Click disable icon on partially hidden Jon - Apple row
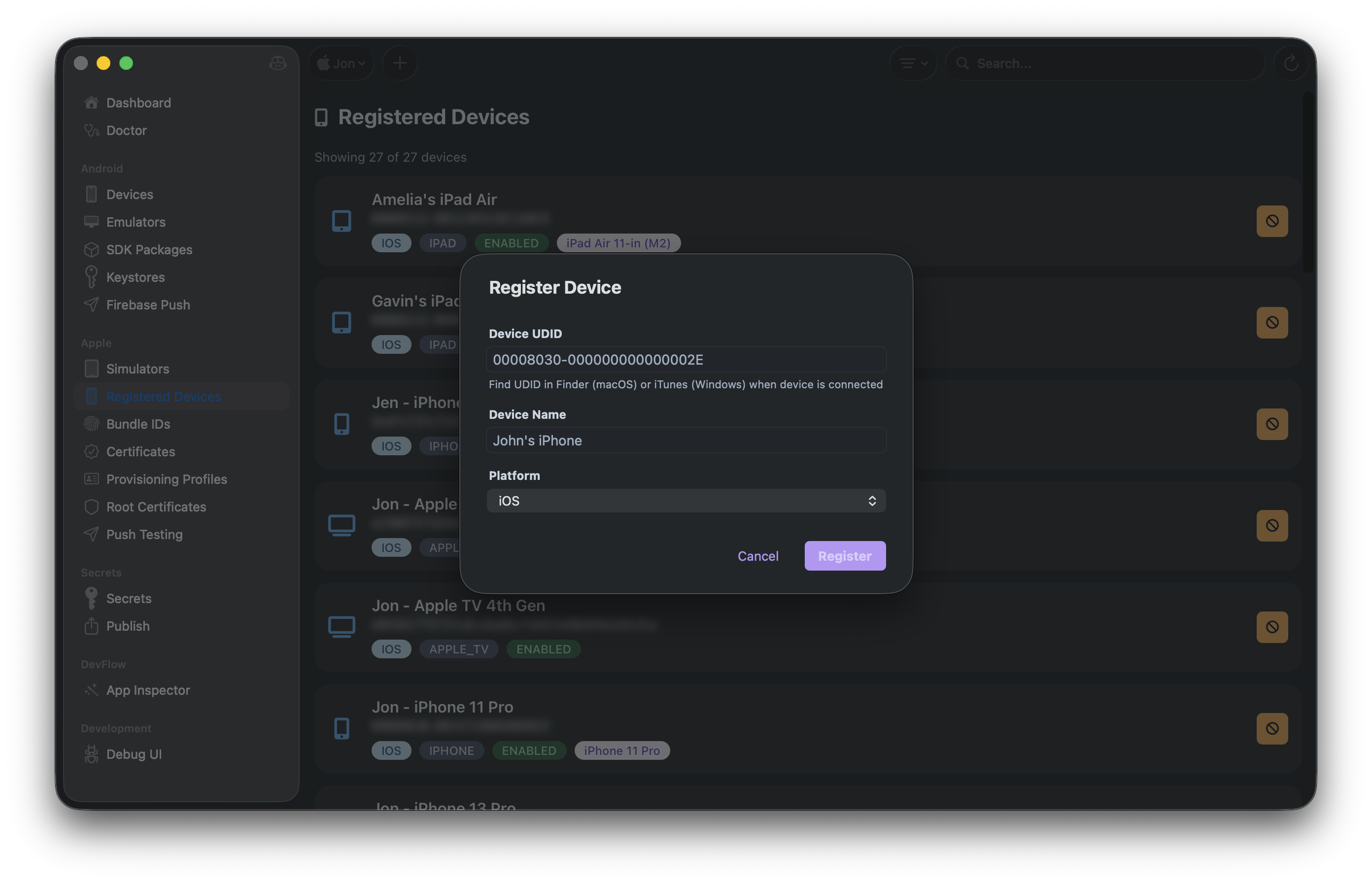 1272,526
